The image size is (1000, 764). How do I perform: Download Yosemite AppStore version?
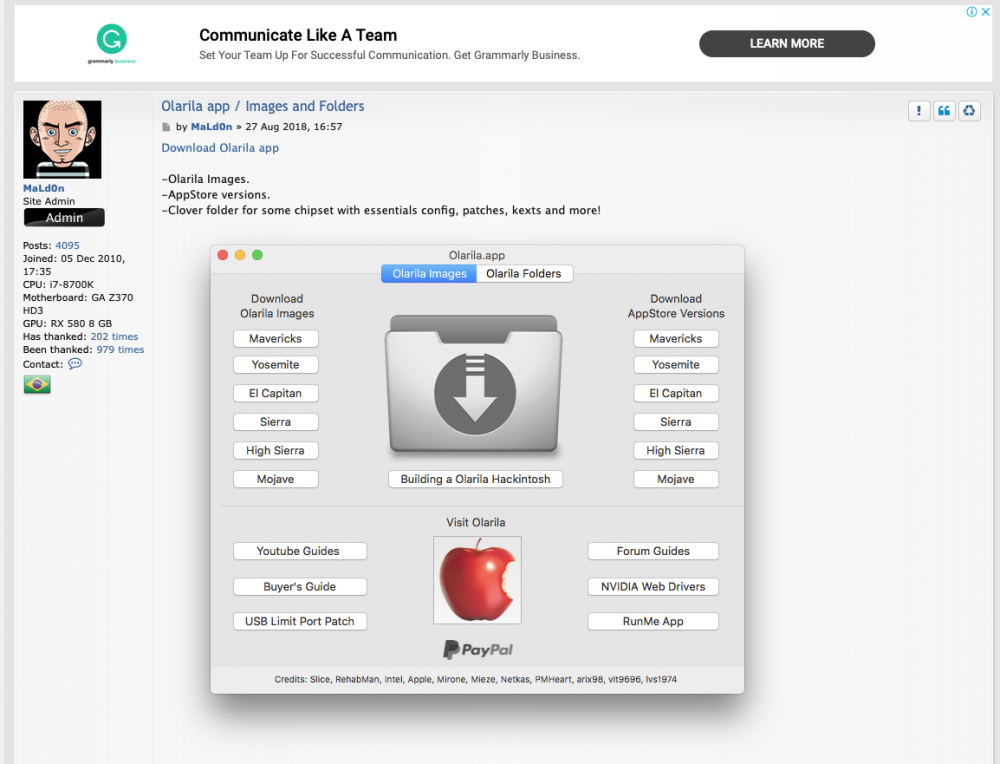(676, 365)
